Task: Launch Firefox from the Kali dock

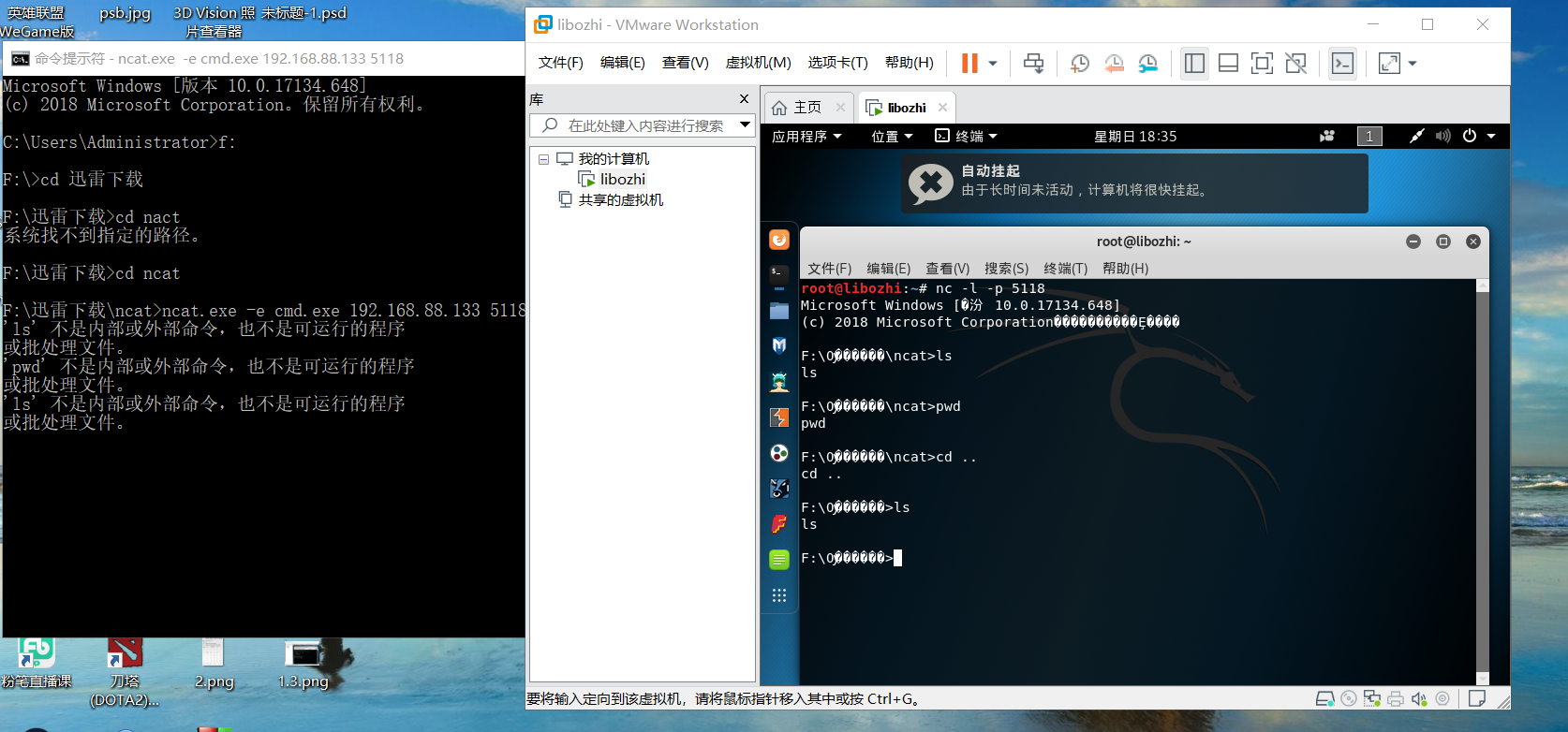Action: click(x=779, y=240)
